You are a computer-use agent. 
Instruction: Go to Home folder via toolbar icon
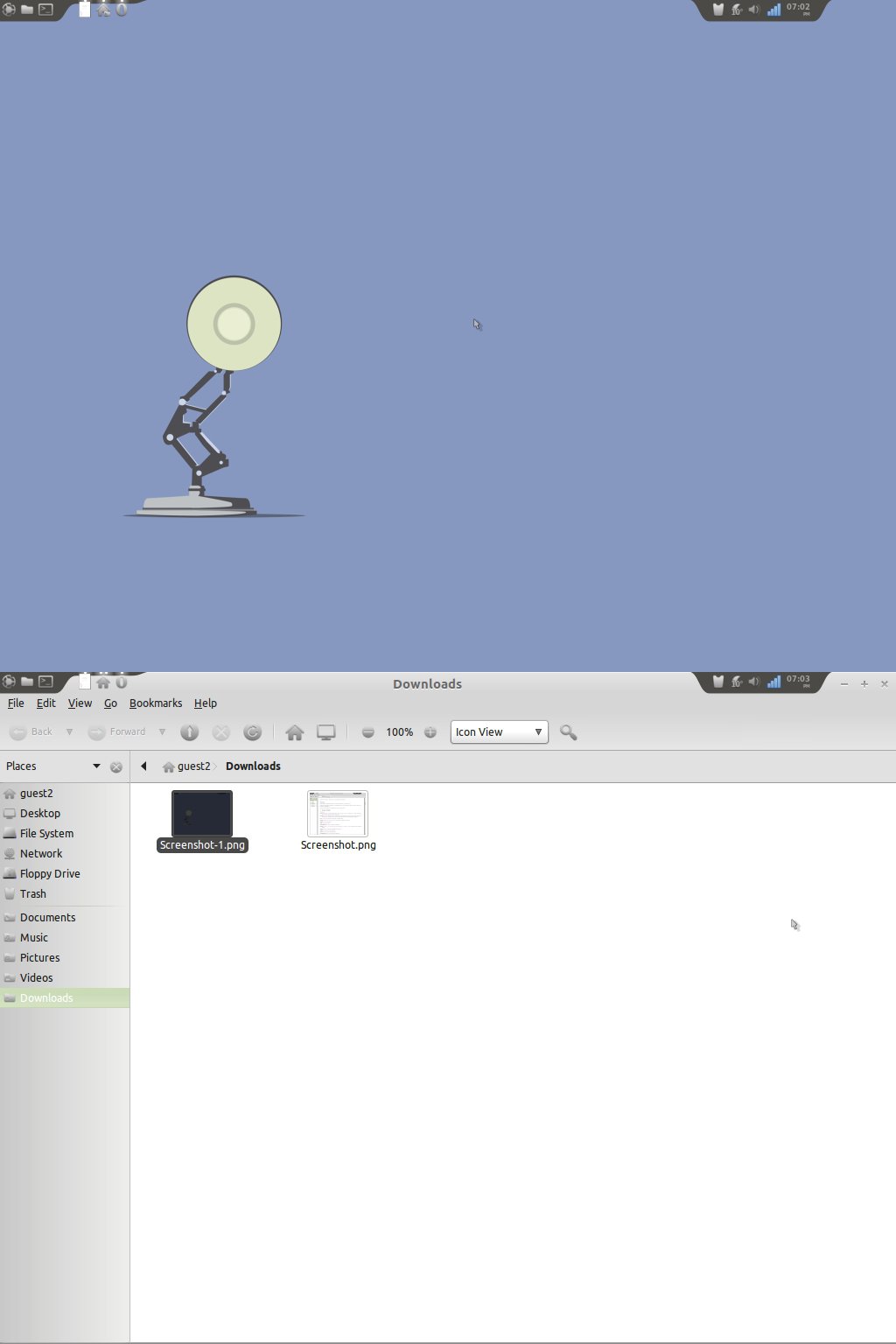coord(294,732)
